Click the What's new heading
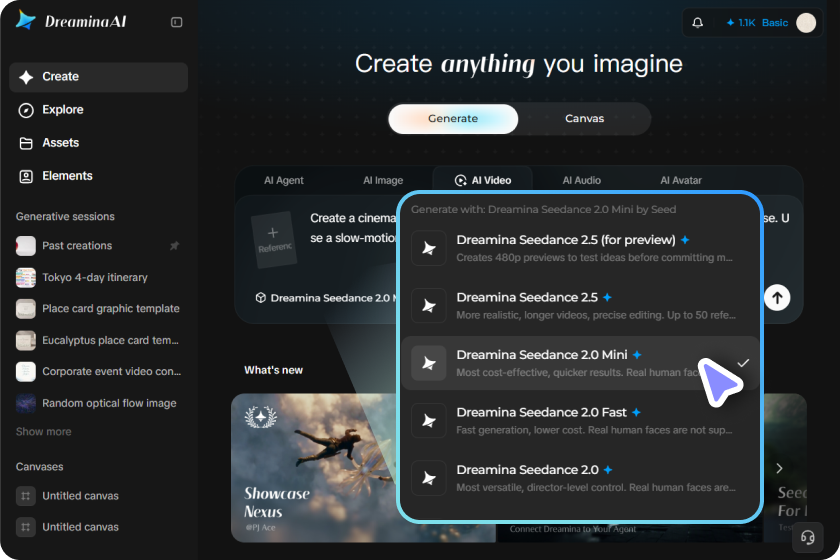 (x=273, y=370)
